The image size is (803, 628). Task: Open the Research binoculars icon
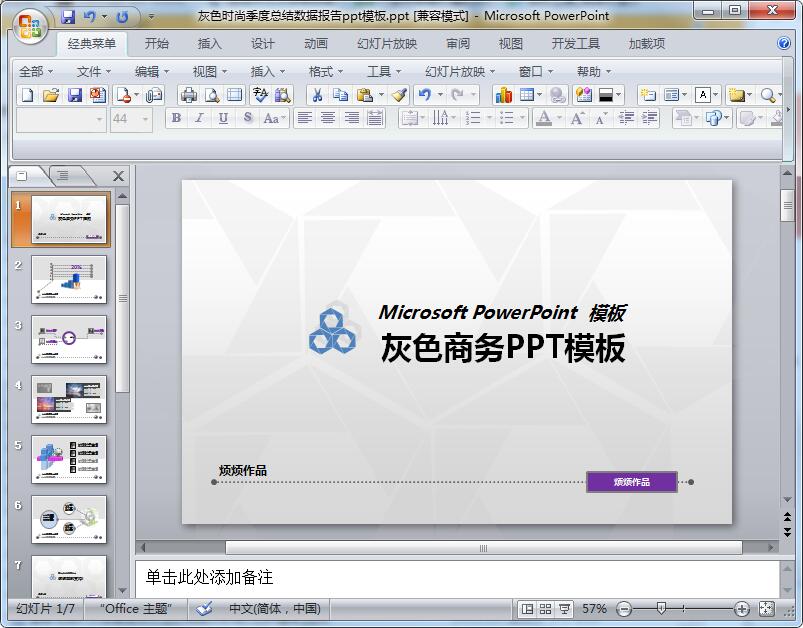(283, 95)
